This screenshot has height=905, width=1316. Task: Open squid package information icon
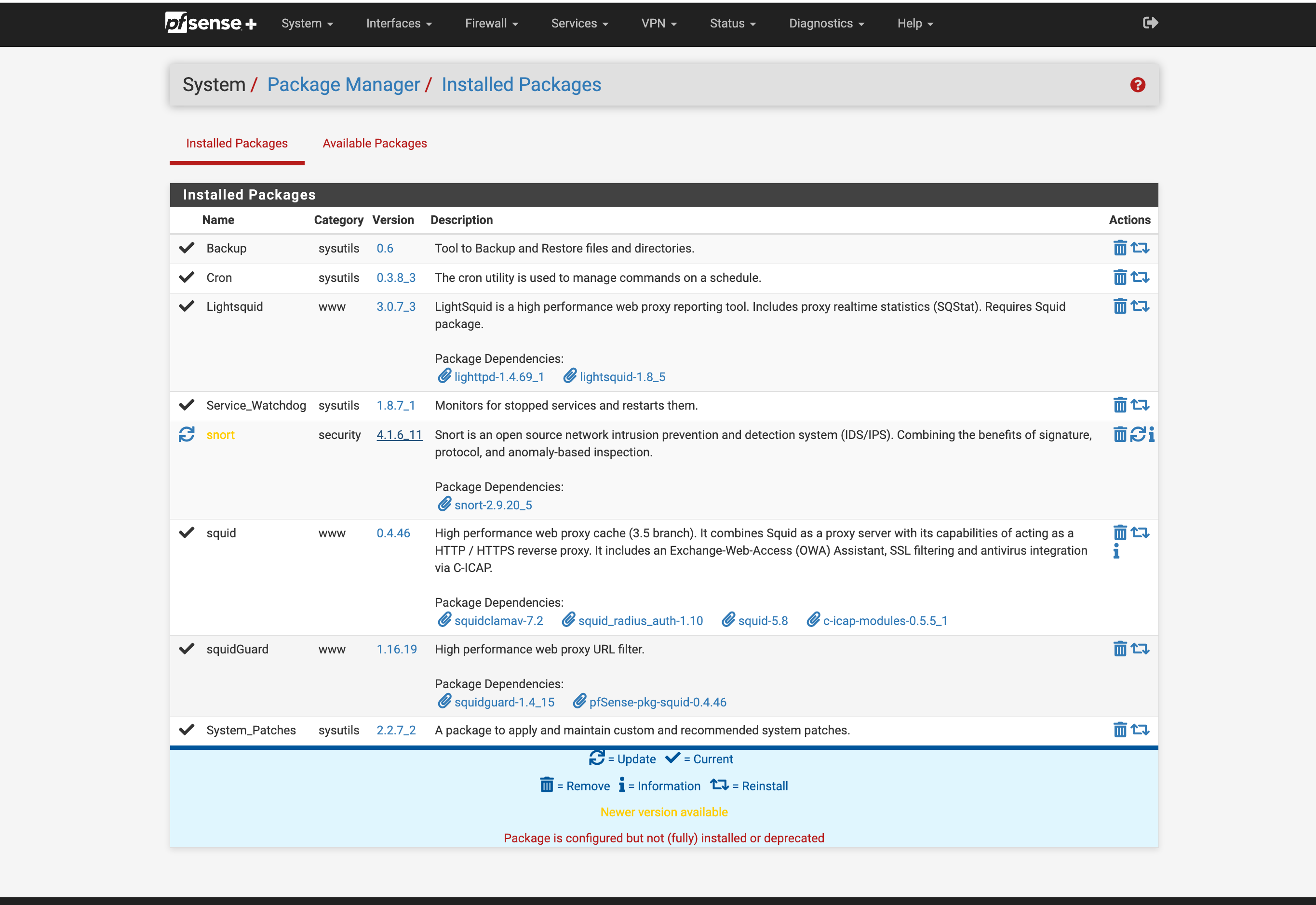[x=1116, y=551]
